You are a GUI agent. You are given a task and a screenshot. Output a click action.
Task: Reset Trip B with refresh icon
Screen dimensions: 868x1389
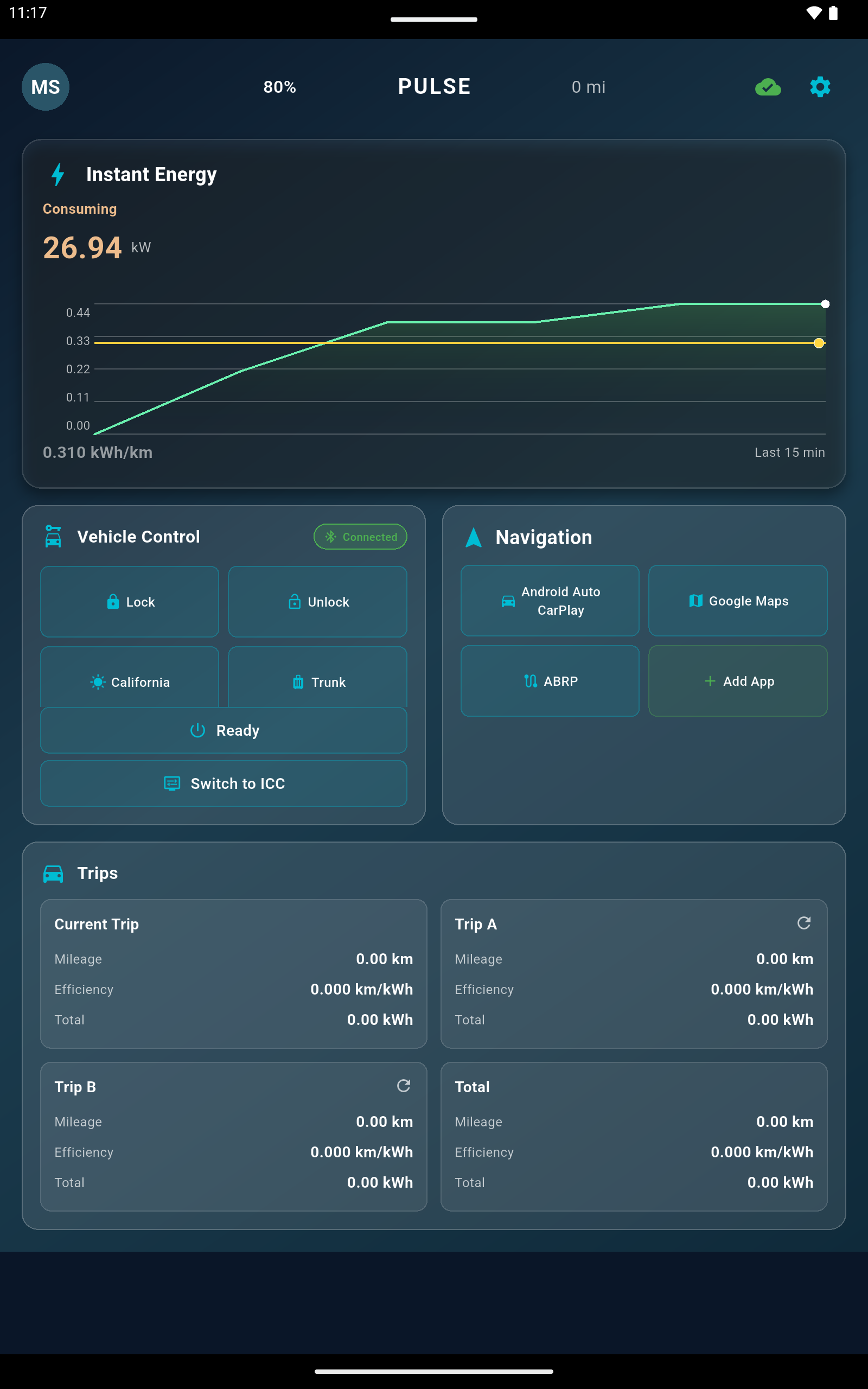[x=404, y=1085]
